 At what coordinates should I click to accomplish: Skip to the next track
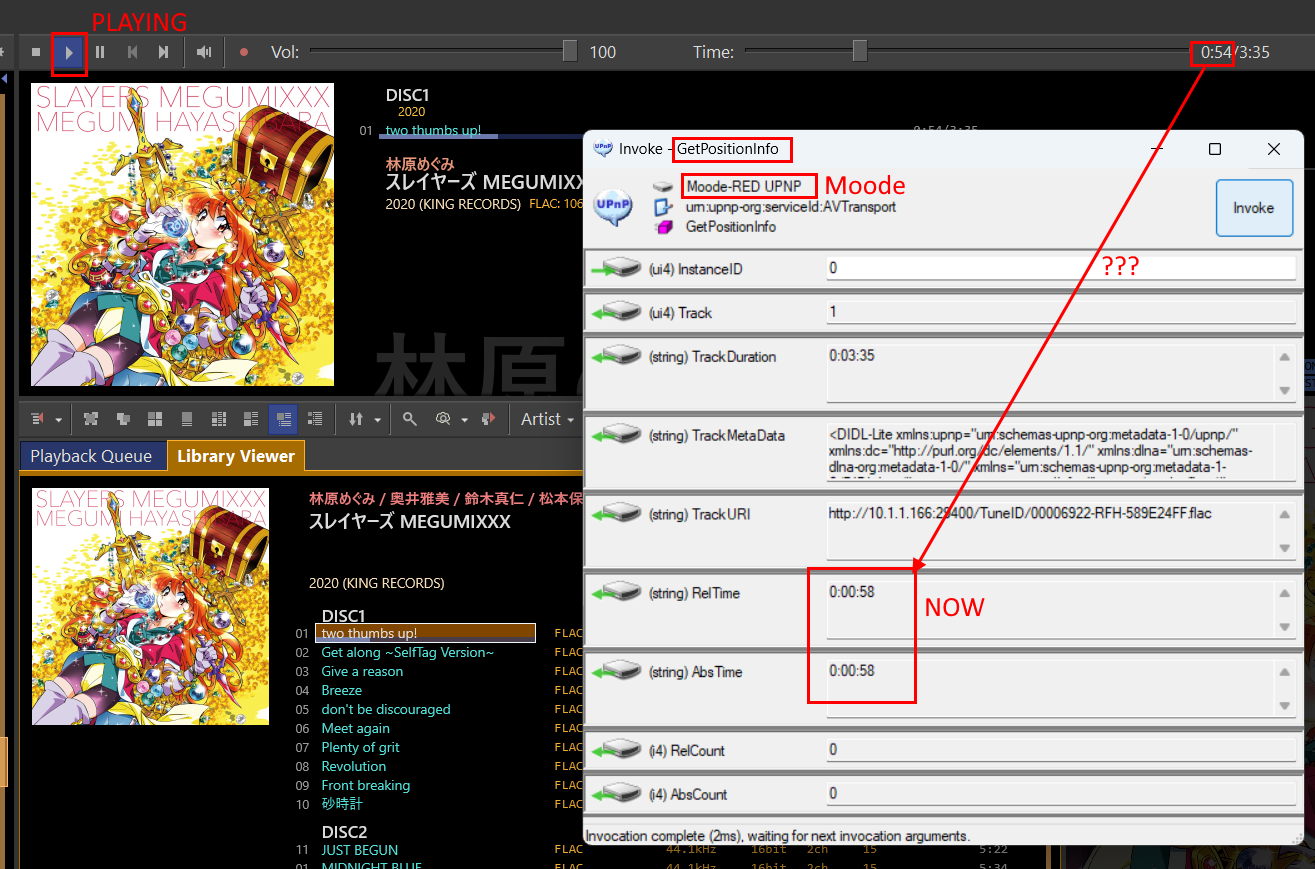[163, 52]
